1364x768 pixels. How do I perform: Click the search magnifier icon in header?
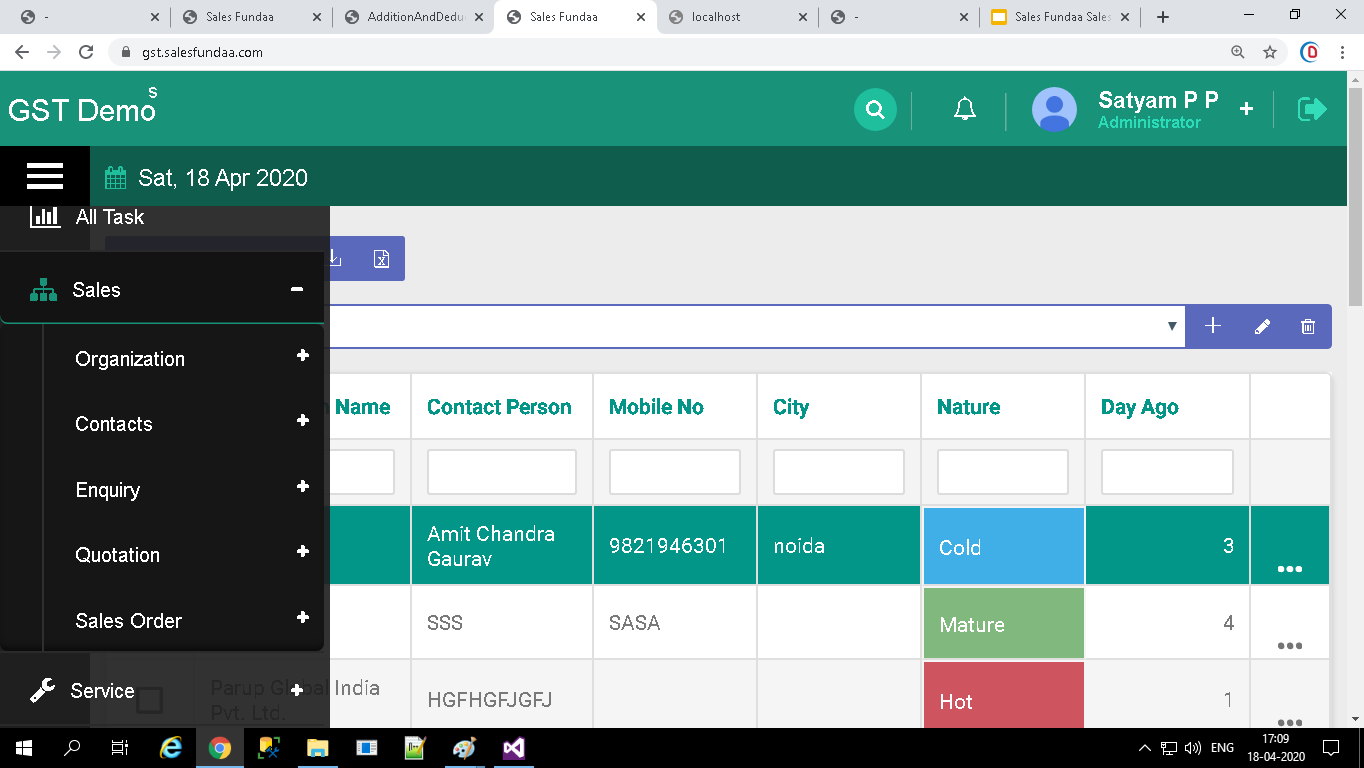[875, 110]
